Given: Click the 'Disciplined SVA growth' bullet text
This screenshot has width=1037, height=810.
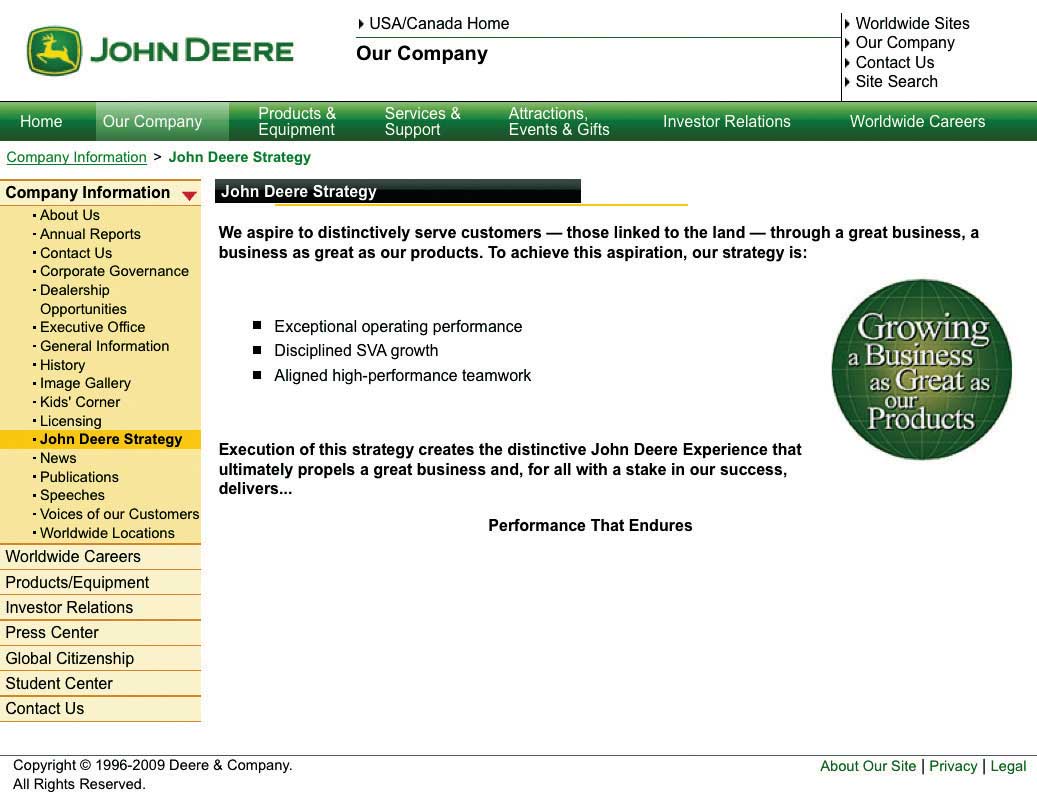Looking at the screenshot, I should coord(356,351).
